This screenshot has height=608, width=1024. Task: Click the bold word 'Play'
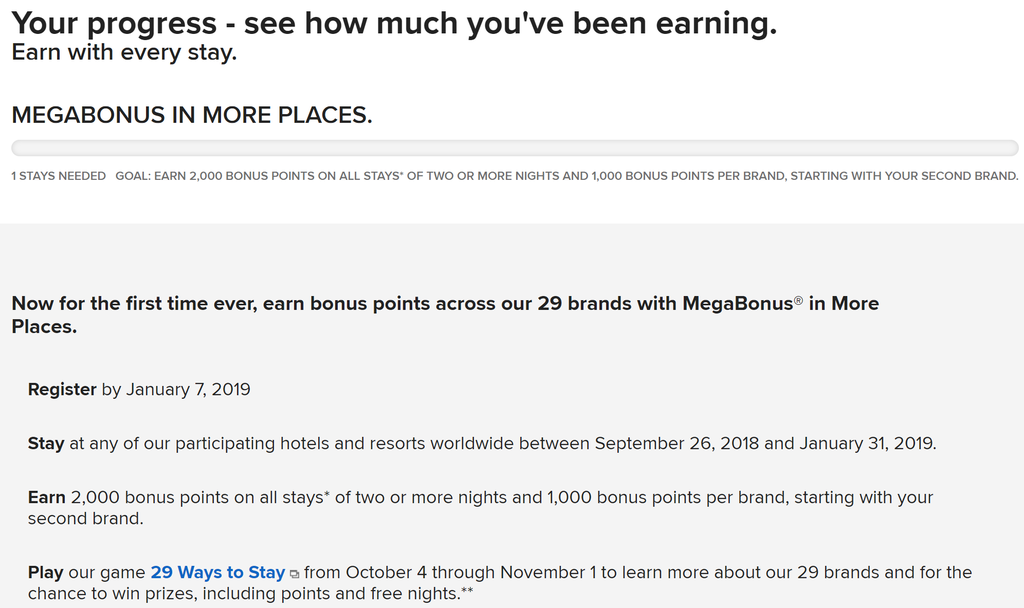46,572
